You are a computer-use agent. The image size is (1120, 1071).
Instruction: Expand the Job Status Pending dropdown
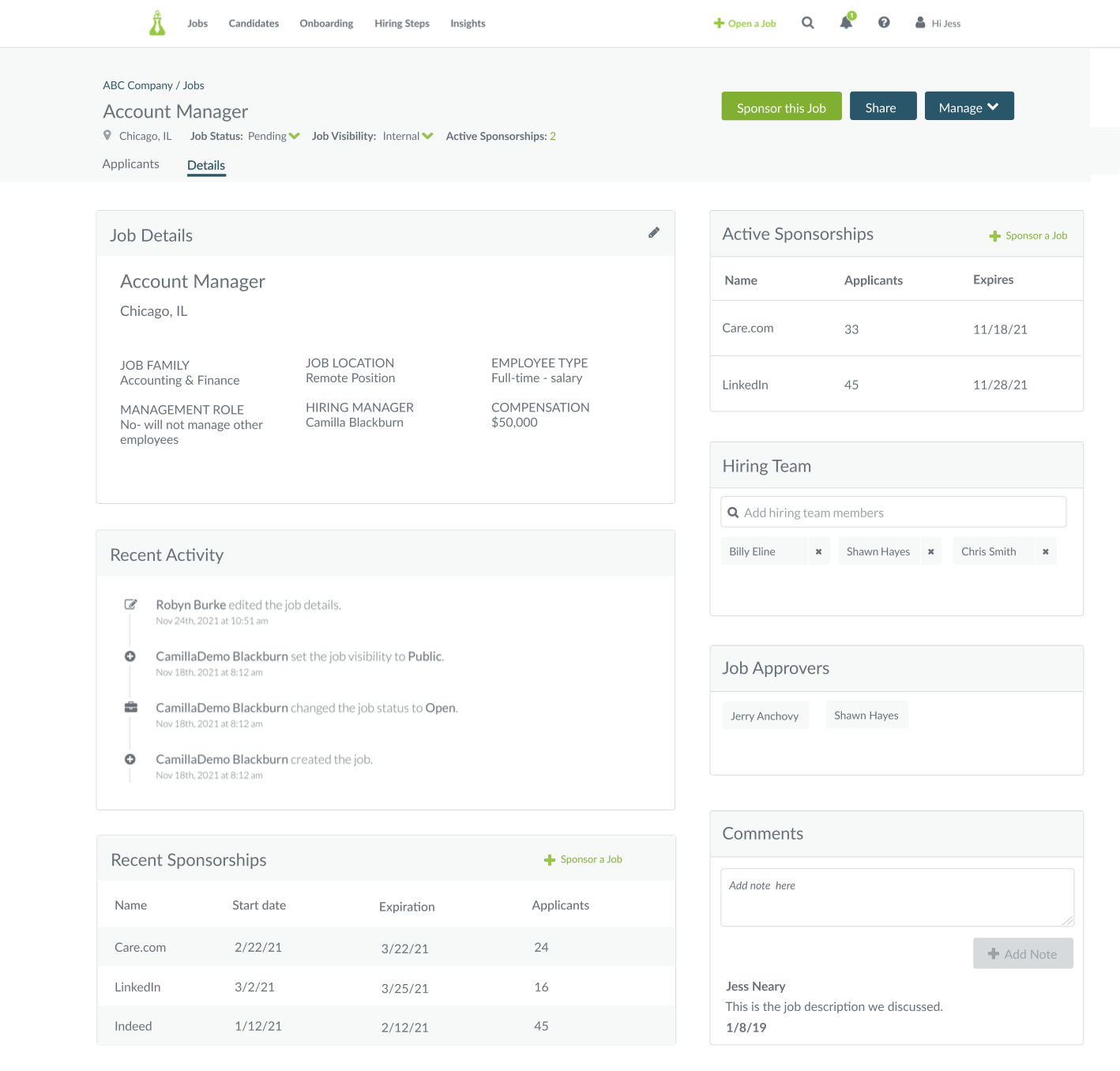click(x=295, y=136)
